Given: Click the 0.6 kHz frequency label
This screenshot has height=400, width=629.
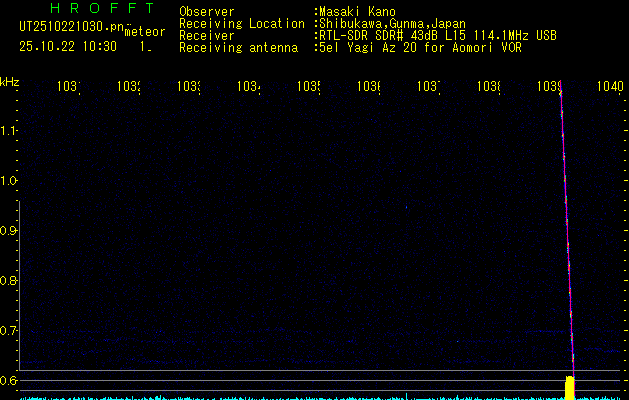Looking at the screenshot, I should click(7, 380).
